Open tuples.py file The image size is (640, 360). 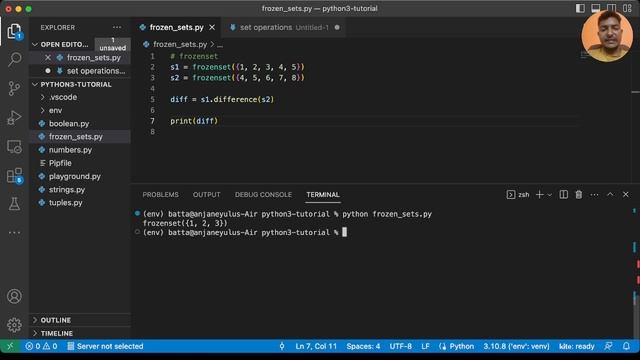tap(65, 203)
